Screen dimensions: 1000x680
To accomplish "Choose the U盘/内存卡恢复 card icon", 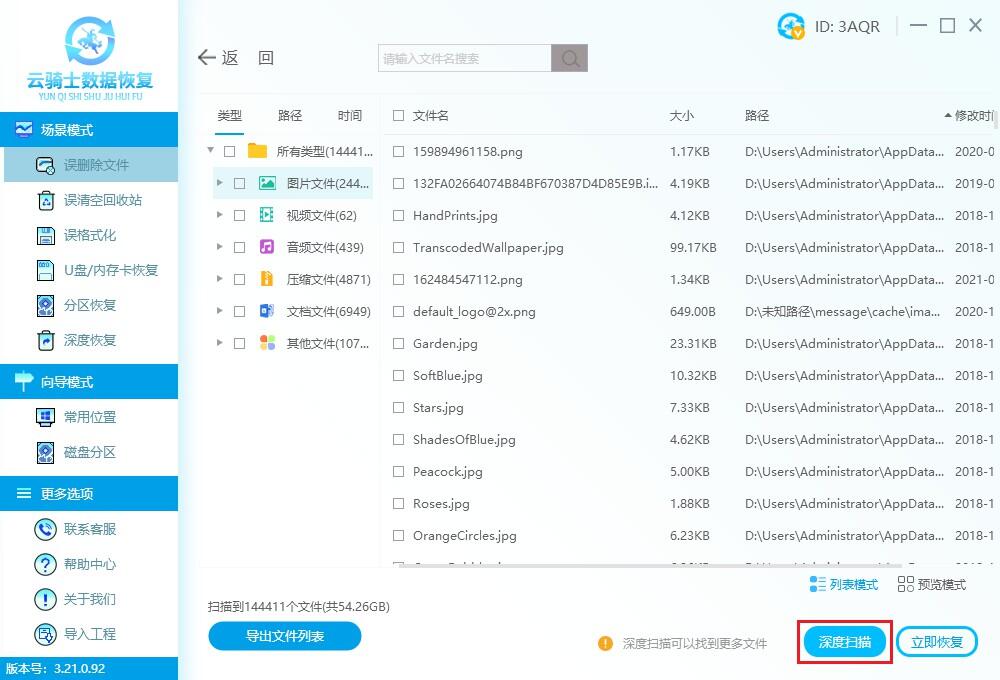I will click(45, 270).
